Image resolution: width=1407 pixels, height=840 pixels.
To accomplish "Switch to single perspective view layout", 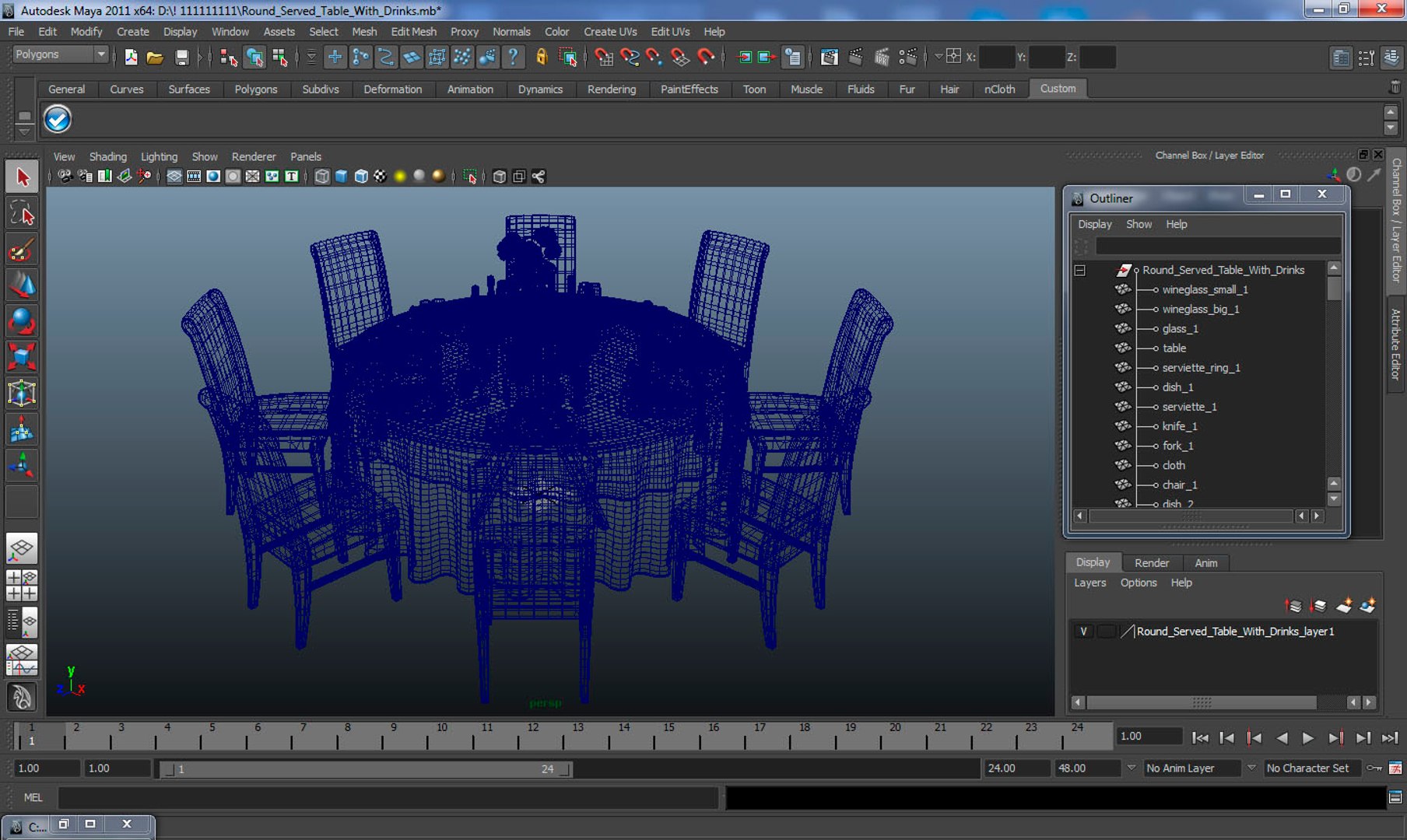I will (22, 549).
